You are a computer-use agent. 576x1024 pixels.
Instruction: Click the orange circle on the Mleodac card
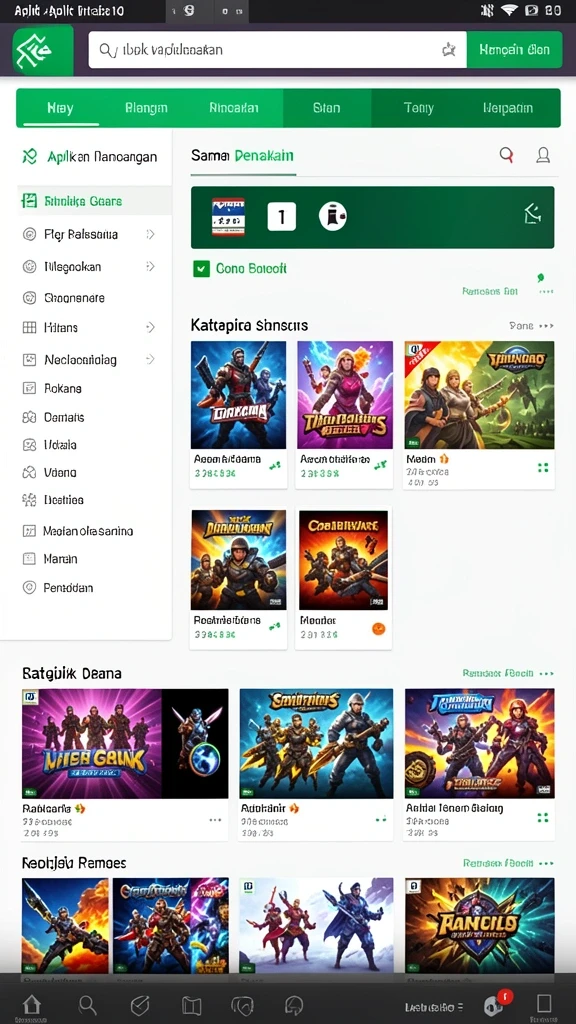(379, 629)
